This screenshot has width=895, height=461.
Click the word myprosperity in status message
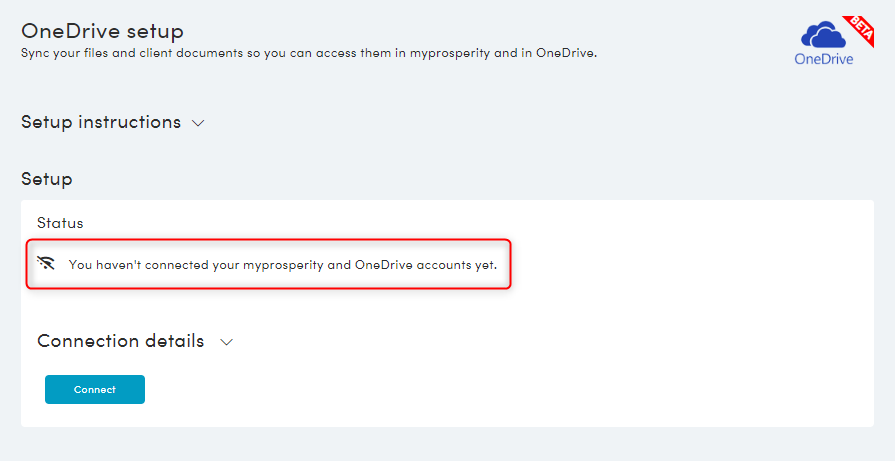[283, 265]
